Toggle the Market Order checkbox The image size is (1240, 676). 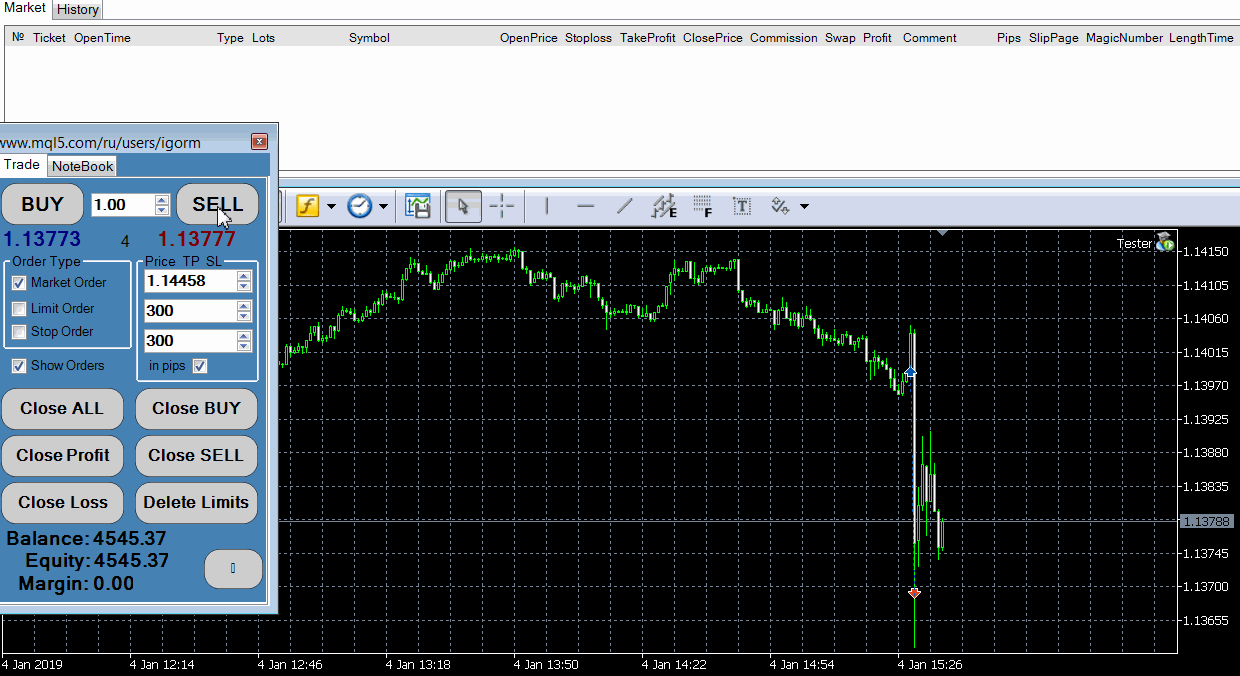tap(19, 283)
